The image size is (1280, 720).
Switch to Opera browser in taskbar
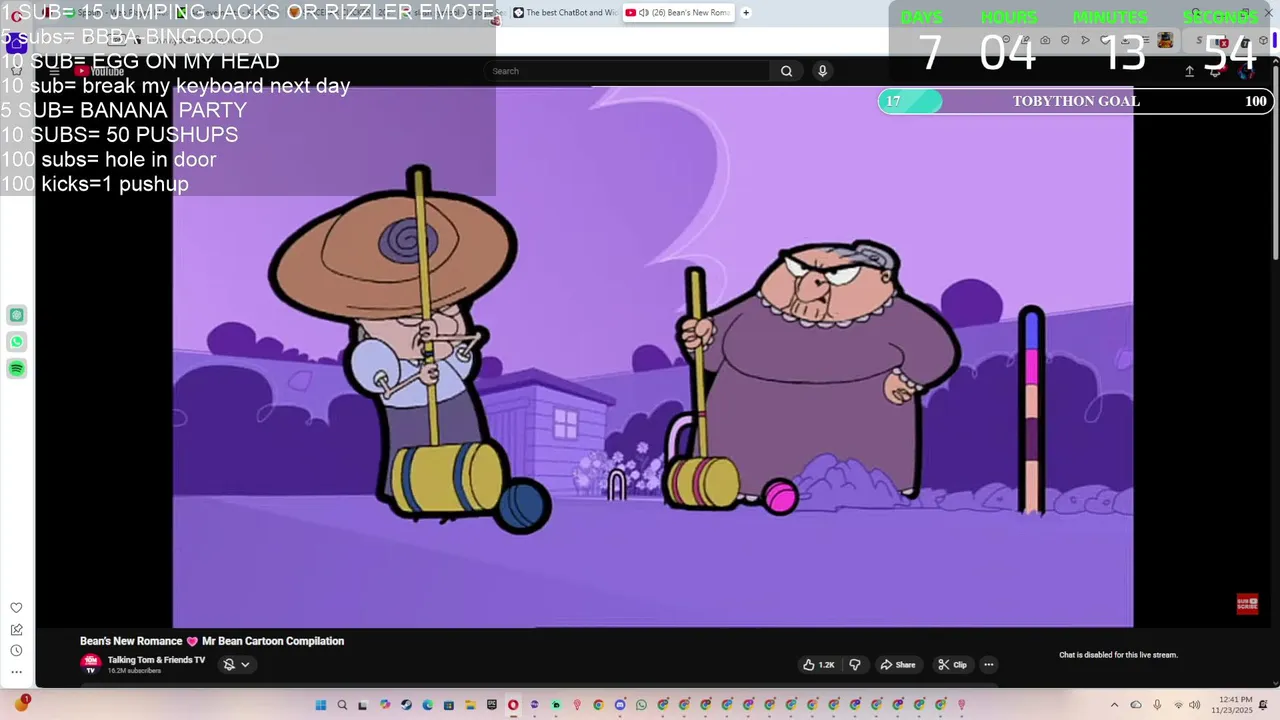(x=513, y=705)
